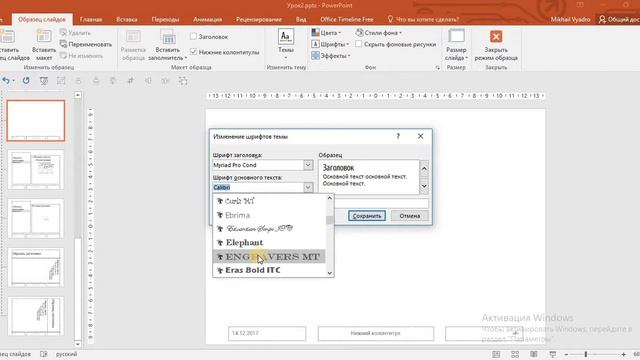The height and width of the screenshot is (360, 640).
Task: Open the Slide Size menu
Action: click(456, 45)
